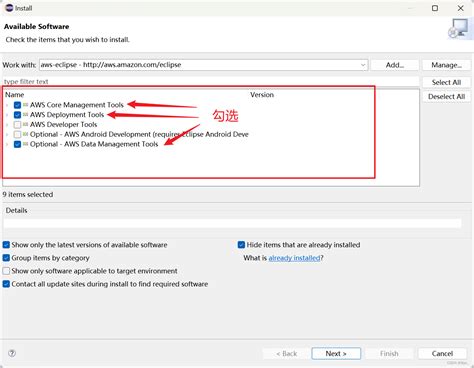Click Cancel button

tap(442, 353)
